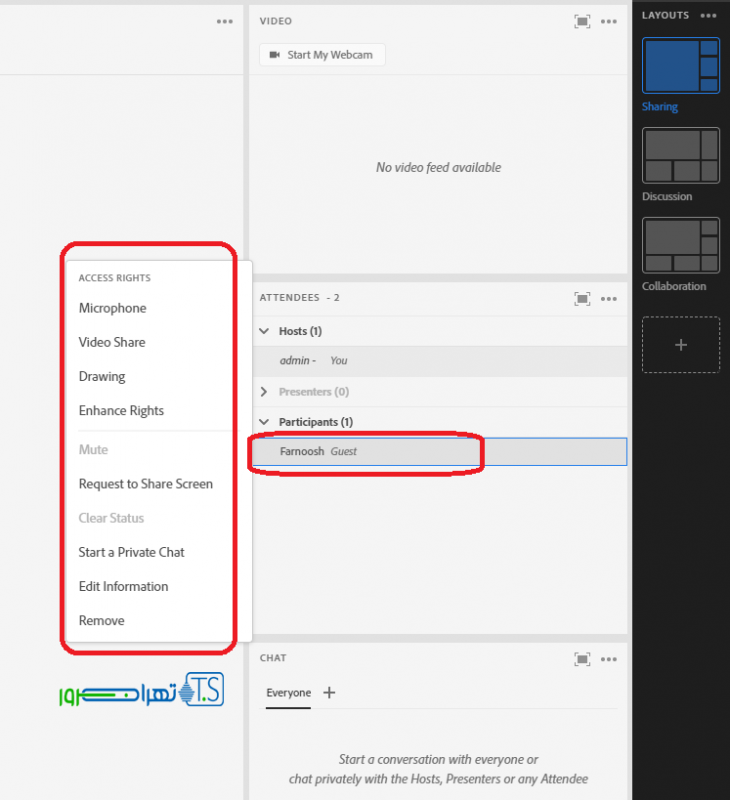730x800 pixels.
Task: Open Layouts panel options menu
Action: (x=708, y=16)
